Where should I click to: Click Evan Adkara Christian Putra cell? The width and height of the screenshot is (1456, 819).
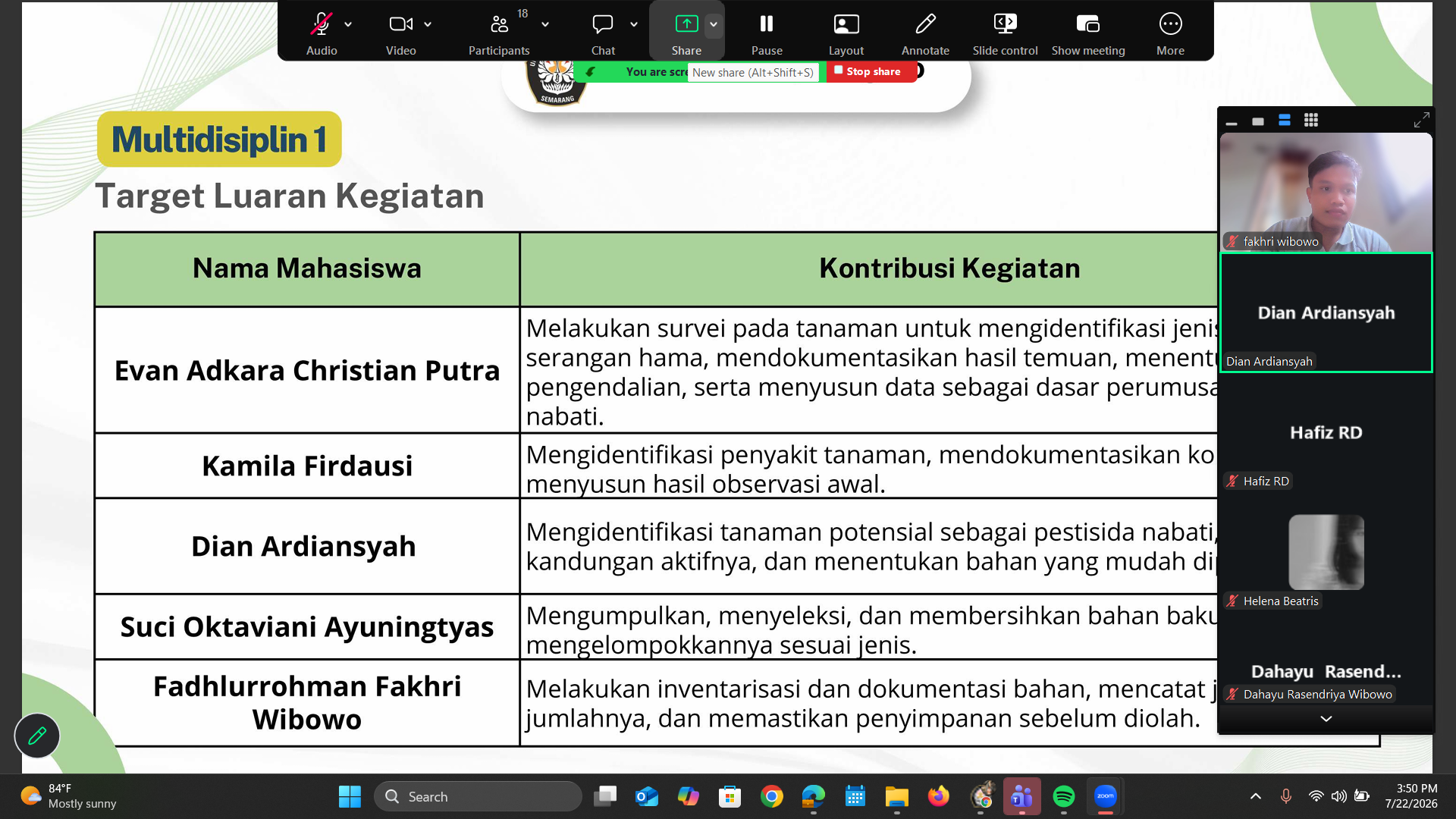[x=307, y=370]
